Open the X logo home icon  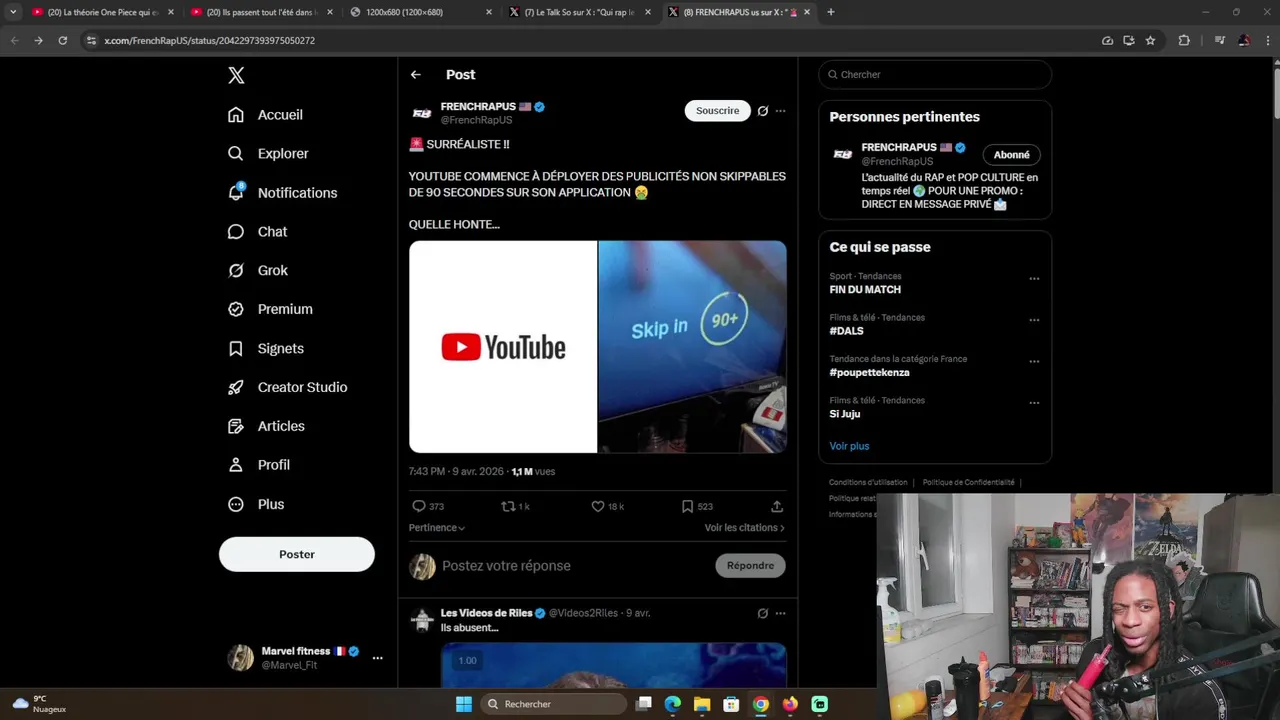tap(236, 75)
